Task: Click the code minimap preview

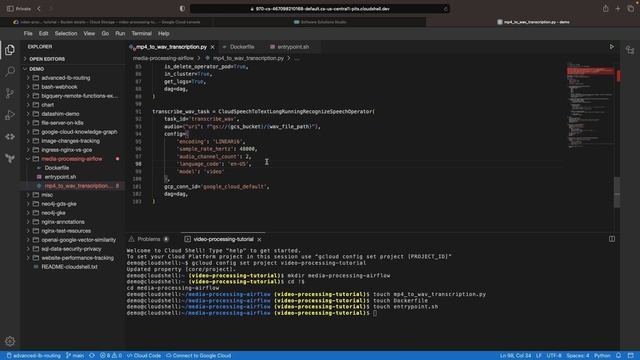Action: tap(590, 106)
